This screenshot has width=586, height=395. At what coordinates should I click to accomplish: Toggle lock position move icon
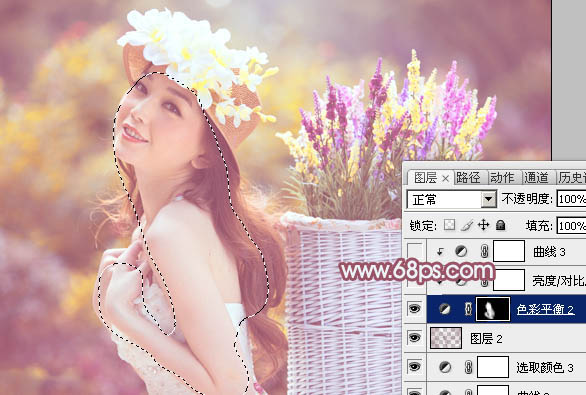[484, 225]
